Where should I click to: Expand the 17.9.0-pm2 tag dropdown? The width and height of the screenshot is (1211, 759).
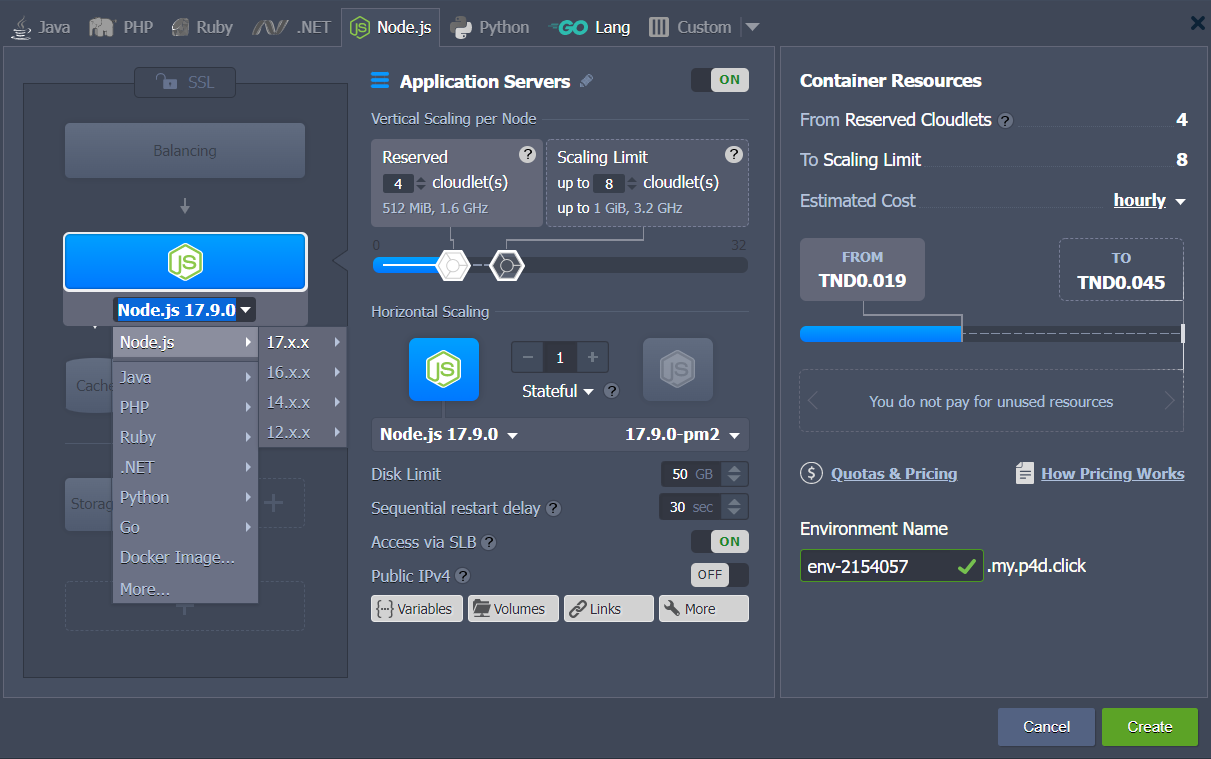coord(685,435)
